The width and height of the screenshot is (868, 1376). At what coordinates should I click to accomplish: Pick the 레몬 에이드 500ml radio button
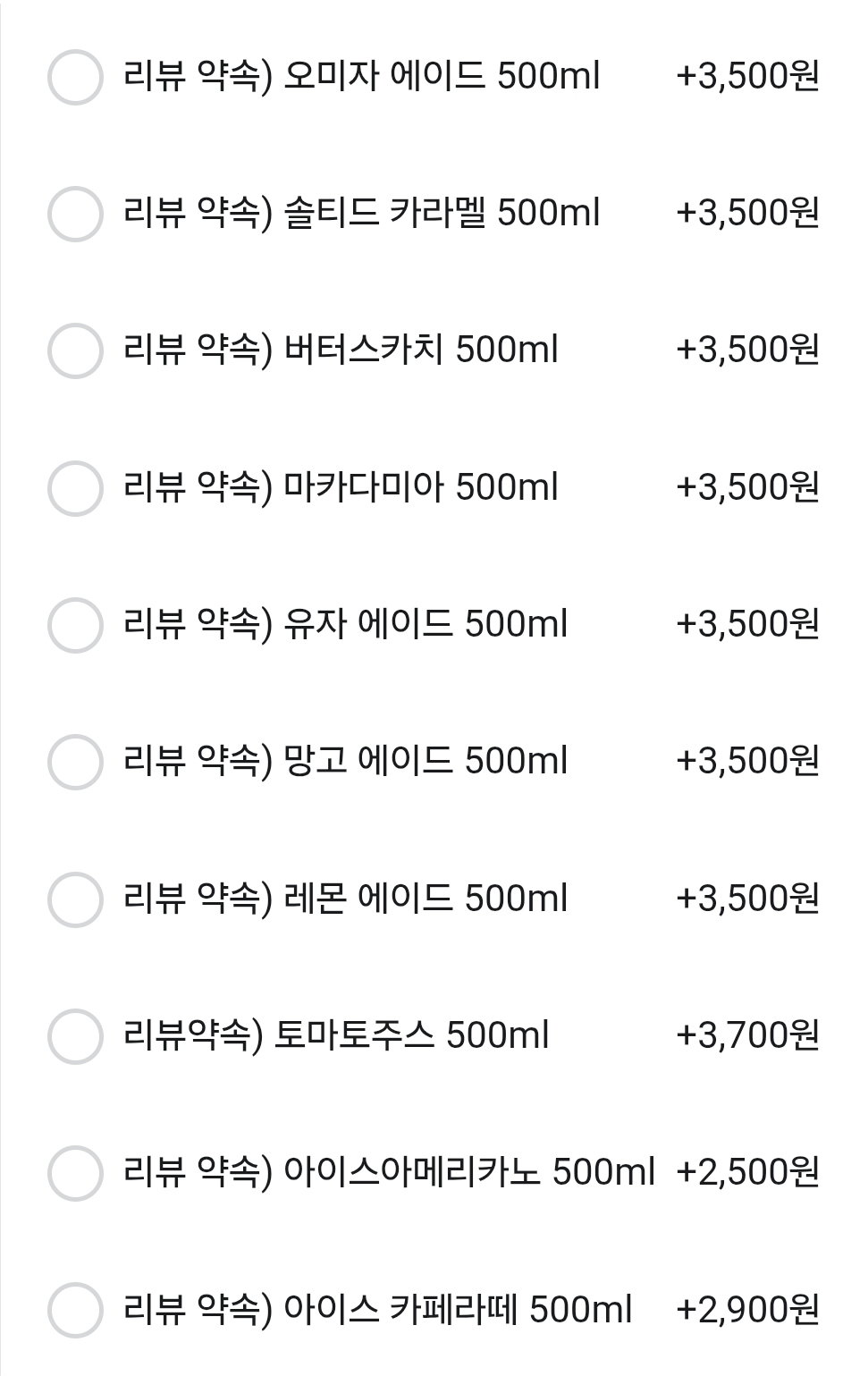click(x=75, y=899)
